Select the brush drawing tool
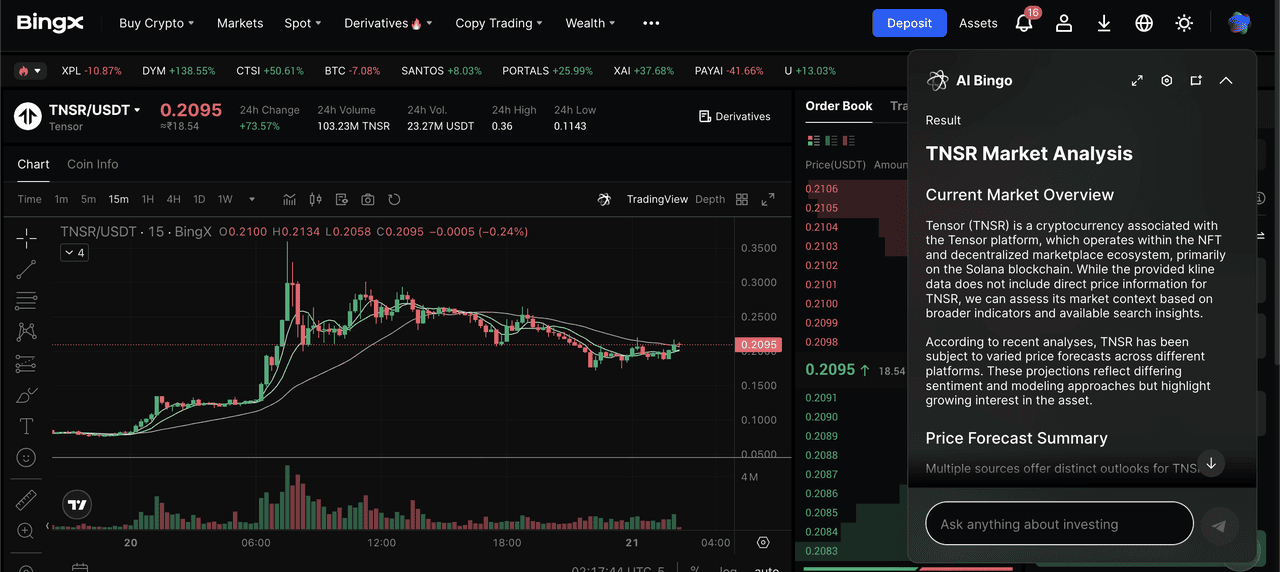The image size is (1280, 572). click(27, 395)
